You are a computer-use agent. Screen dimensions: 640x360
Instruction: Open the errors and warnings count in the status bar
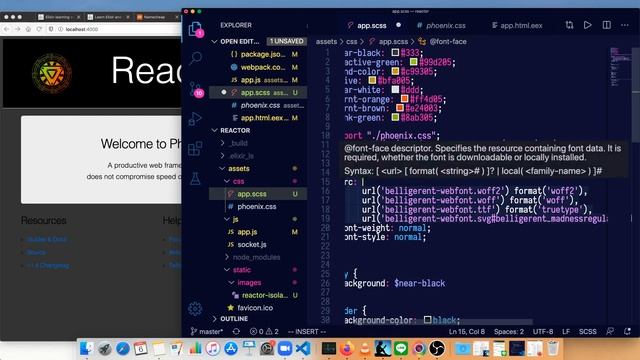click(264, 331)
